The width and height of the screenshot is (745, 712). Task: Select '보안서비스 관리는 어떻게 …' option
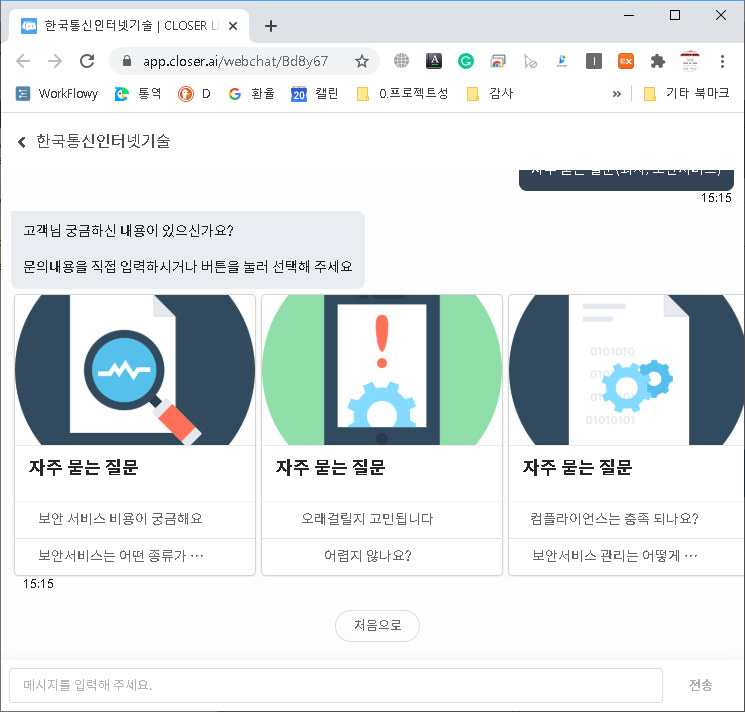627,556
